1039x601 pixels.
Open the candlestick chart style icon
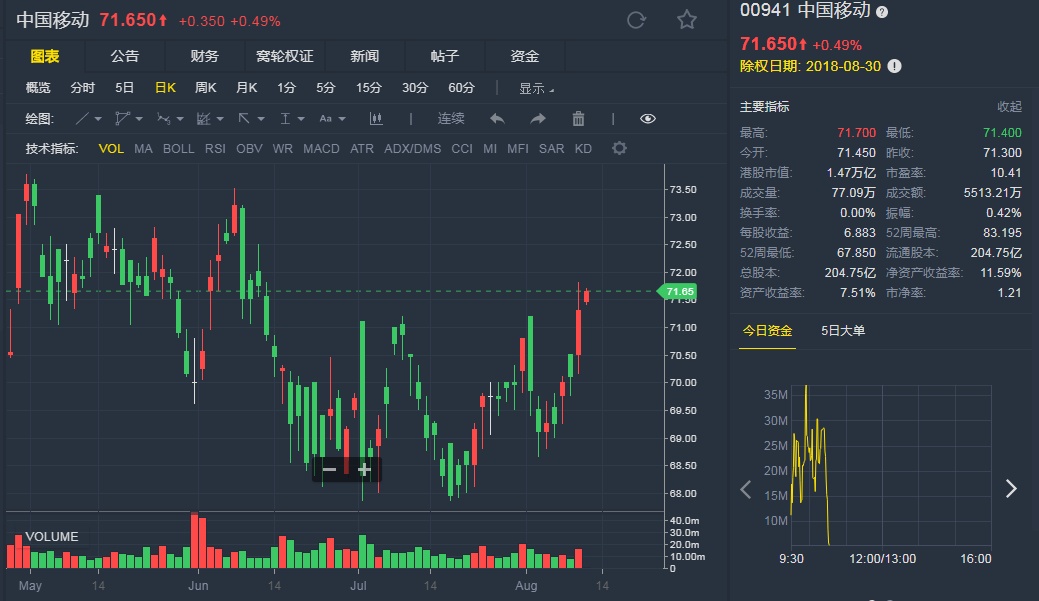(376, 119)
